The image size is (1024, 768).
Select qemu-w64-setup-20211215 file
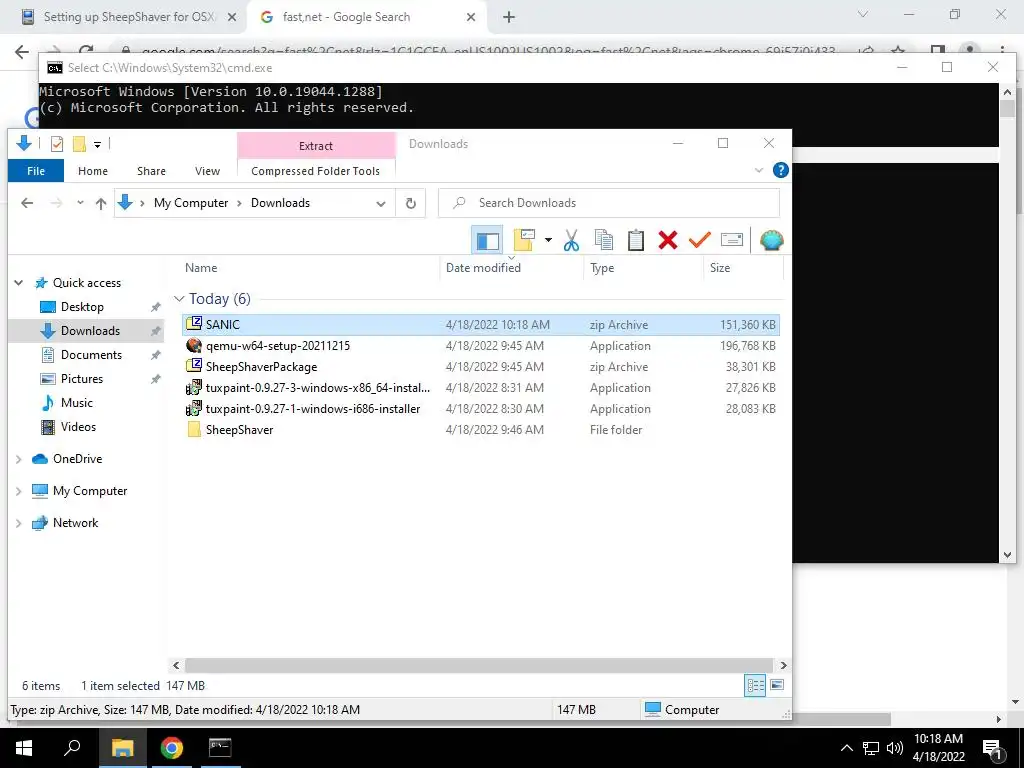click(x=481, y=346)
